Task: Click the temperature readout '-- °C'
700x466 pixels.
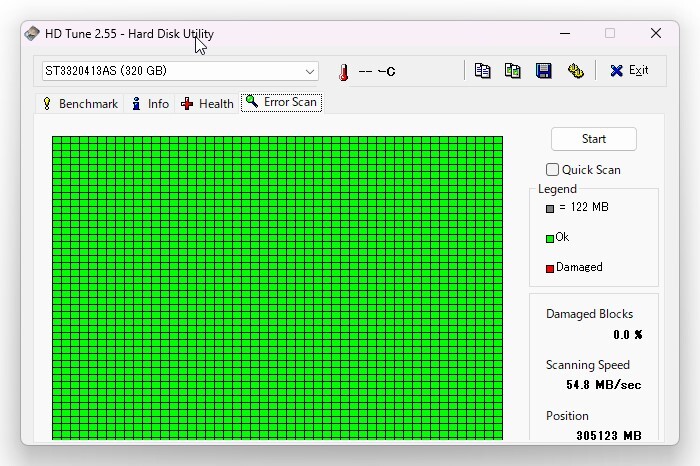Action: [377, 71]
